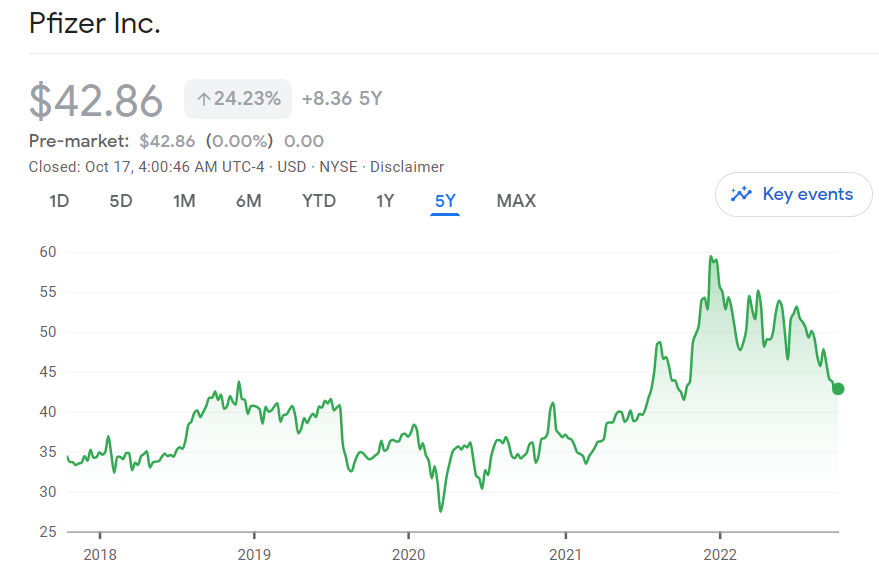The width and height of the screenshot is (879, 569).
Task: Click the Pfizer Inc. heading
Action: coord(95,23)
